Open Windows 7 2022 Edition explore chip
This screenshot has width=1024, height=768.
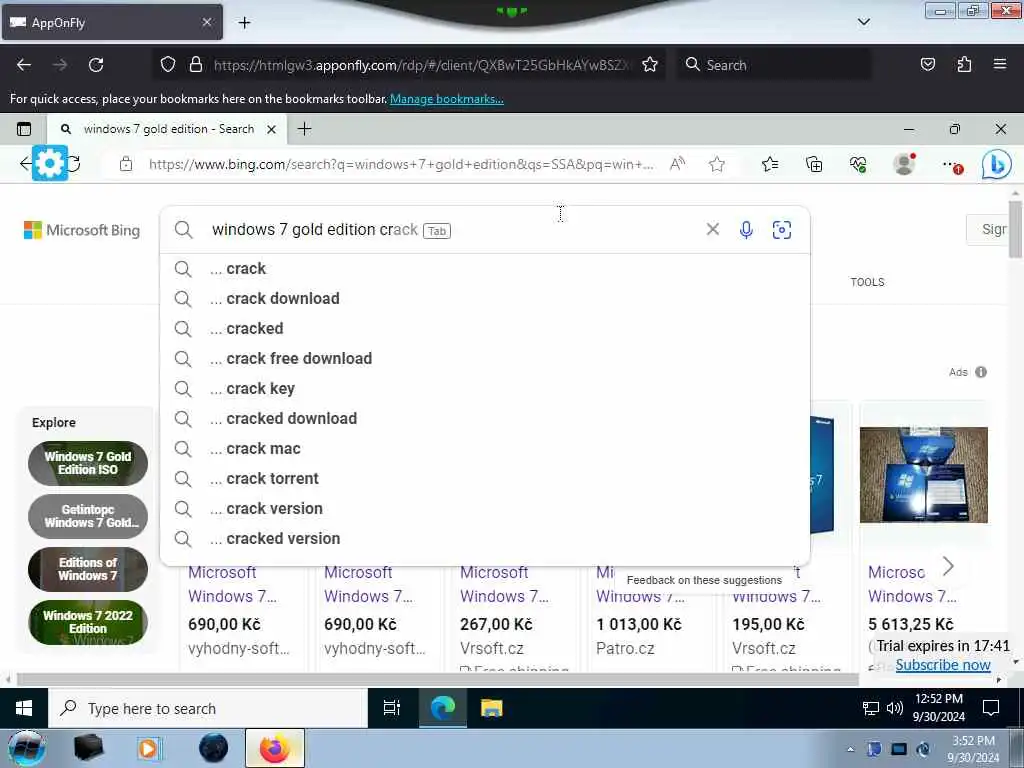pyautogui.click(x=88, y=622)
